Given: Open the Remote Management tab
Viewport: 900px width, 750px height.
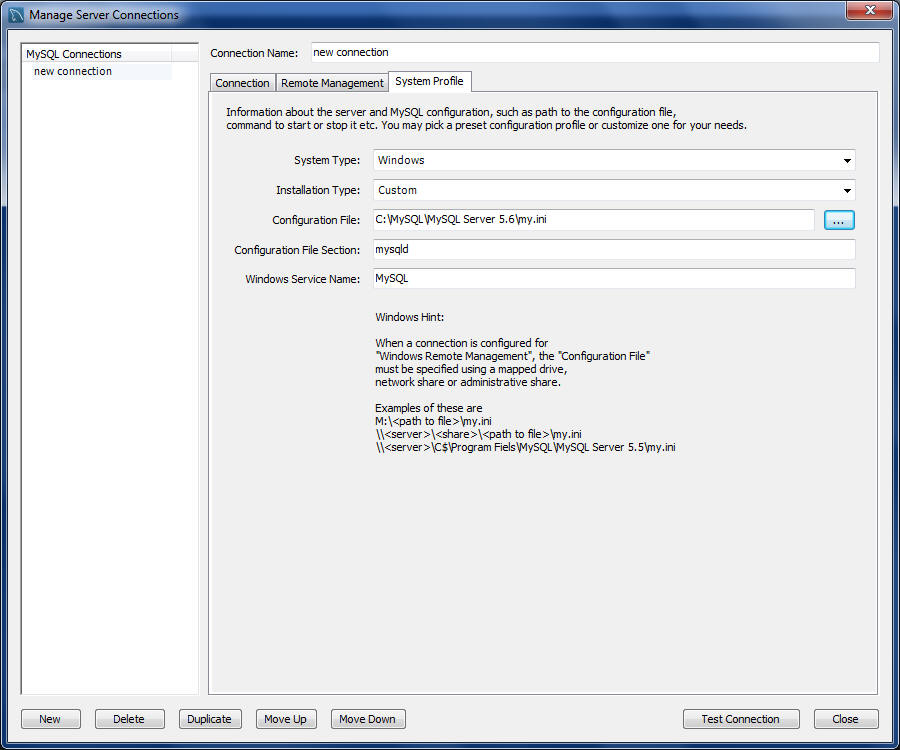Looking at the screenshot, I should tap(332, 83).
